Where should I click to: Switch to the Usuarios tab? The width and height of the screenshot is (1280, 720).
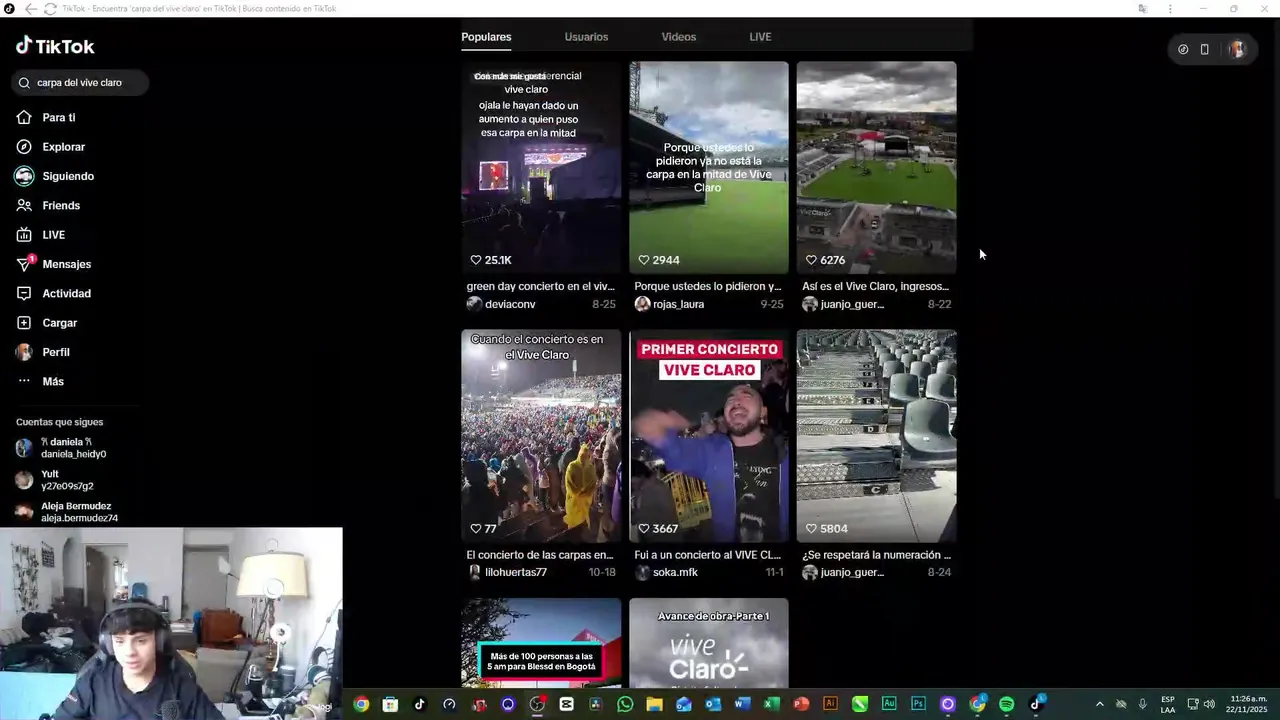click(x=586, y=37)
